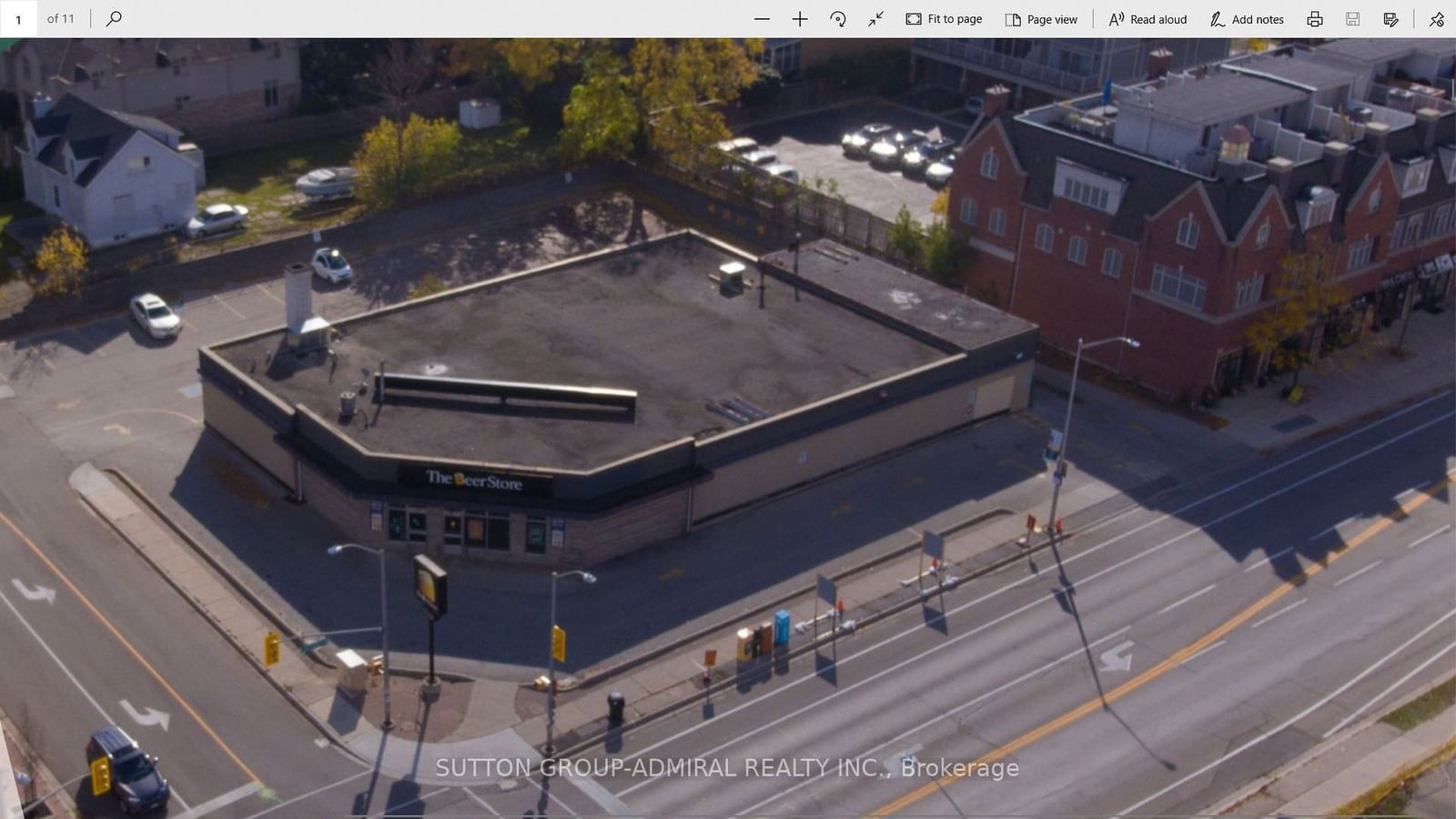Expand Page view layout options

coord(1041,18)
